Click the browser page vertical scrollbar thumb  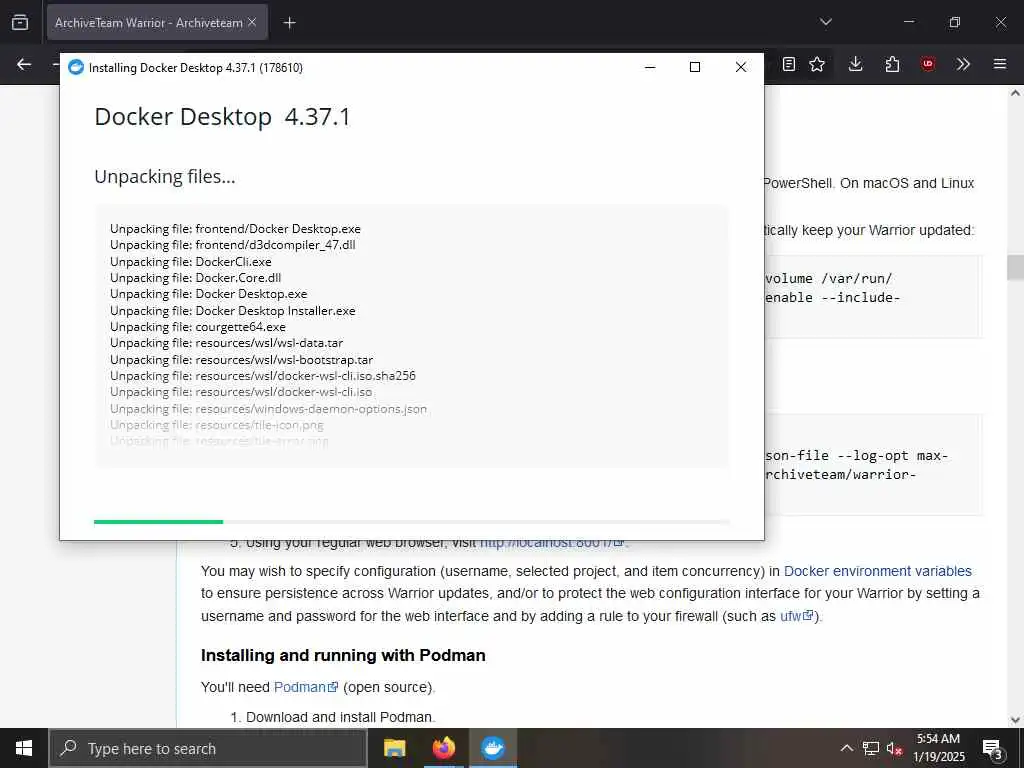point(1015,267)
